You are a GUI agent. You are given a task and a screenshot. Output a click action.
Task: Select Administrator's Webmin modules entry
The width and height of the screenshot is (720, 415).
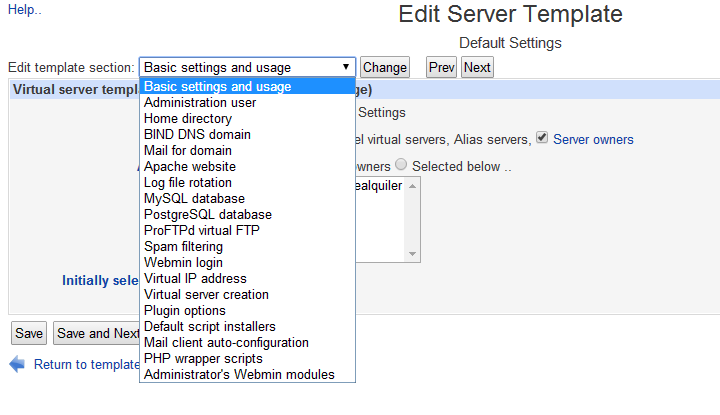tap(239, 375)
